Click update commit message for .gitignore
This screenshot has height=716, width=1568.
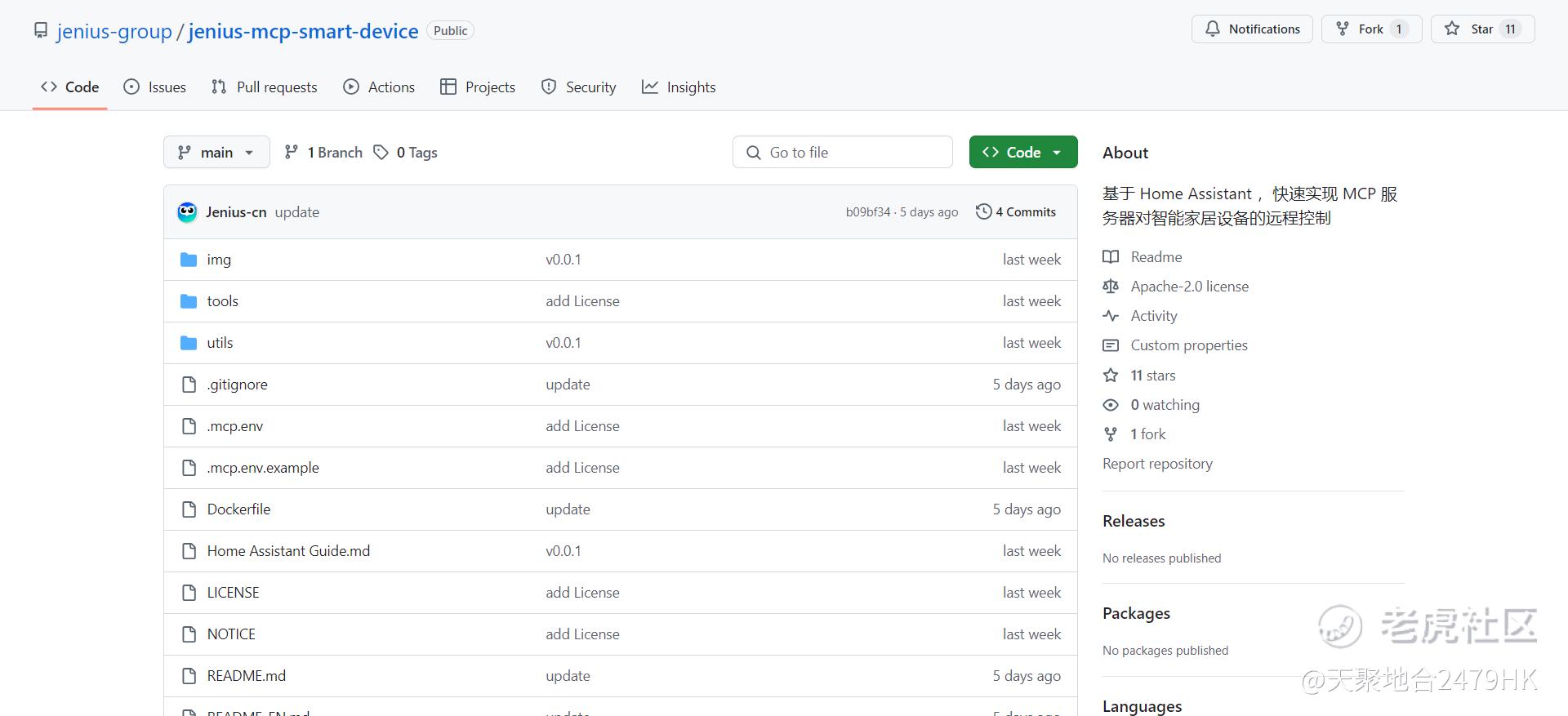pos(568,385)
